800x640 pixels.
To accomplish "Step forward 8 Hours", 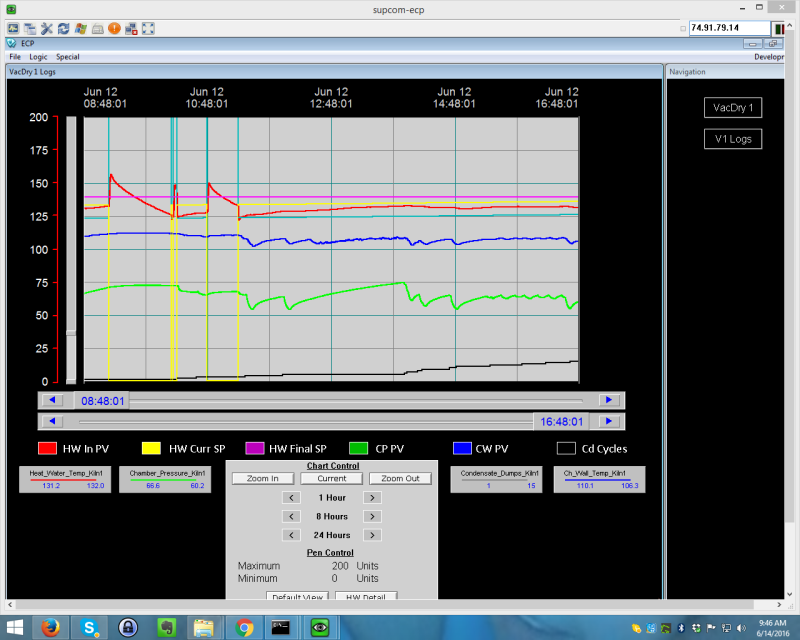I will coord(372,516).
